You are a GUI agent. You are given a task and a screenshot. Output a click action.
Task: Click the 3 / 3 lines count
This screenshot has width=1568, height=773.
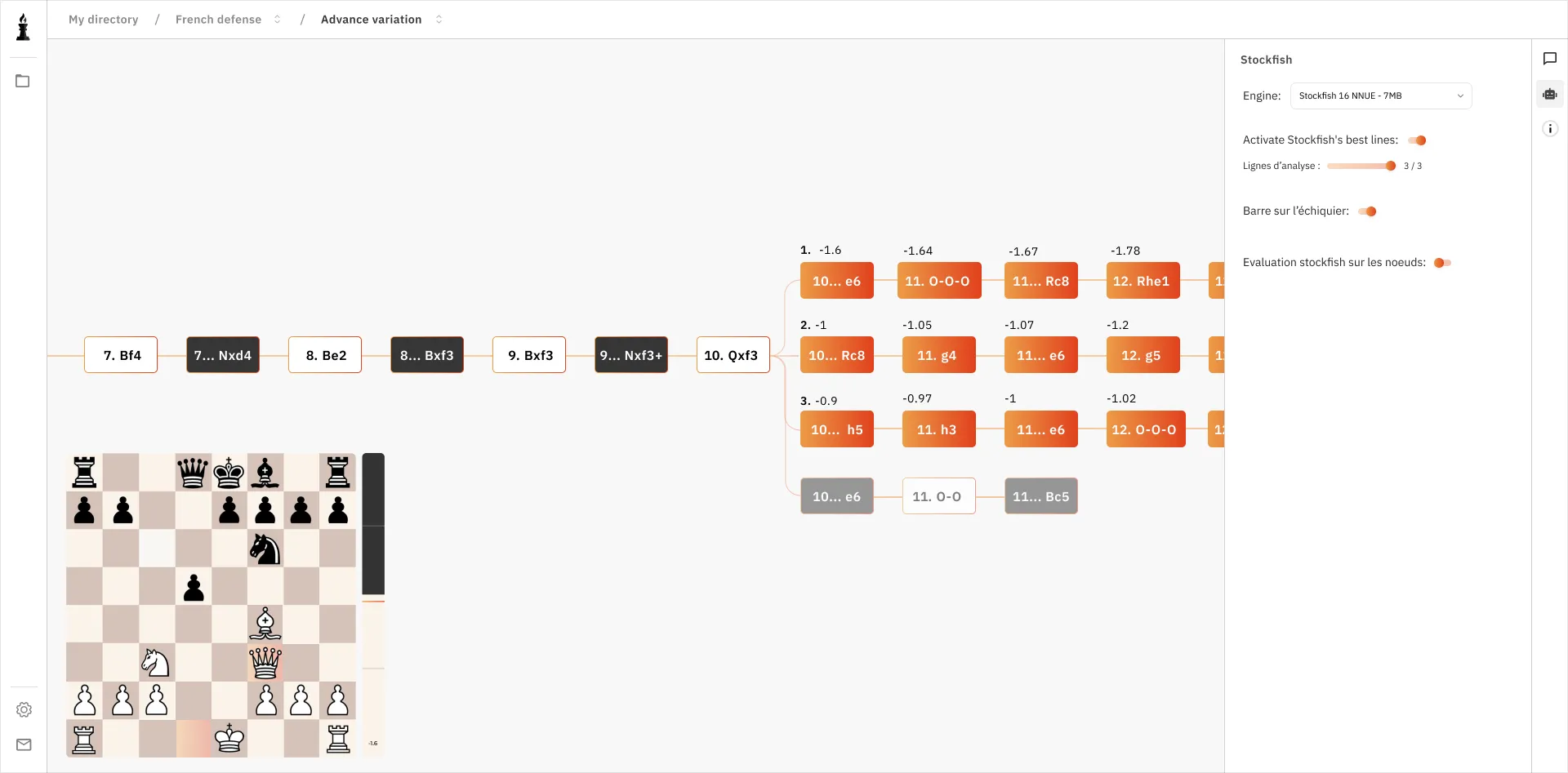tap(1413, 166)
